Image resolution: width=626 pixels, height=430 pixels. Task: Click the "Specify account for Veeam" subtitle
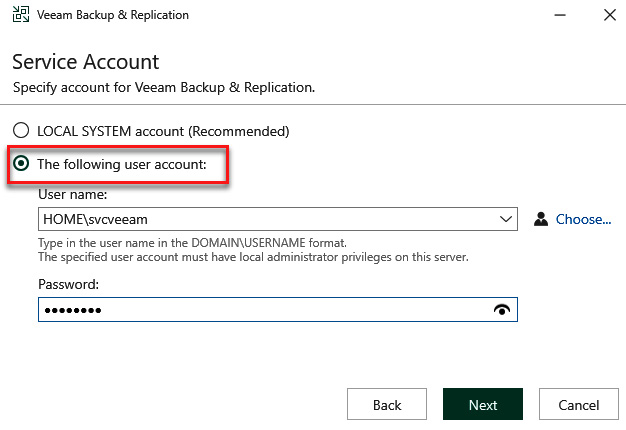(x=164, y=87)
